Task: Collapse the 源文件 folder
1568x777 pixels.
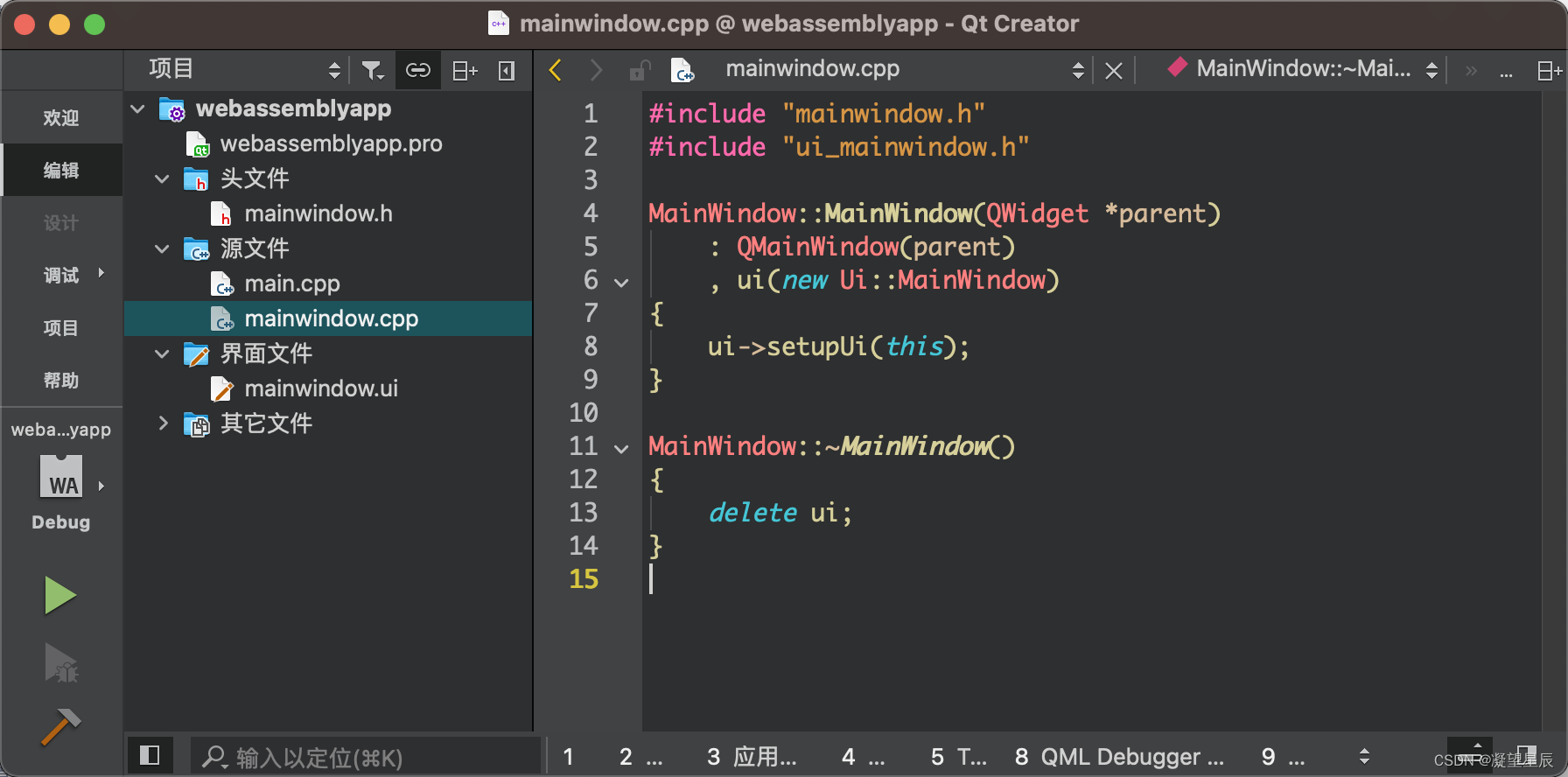Action: (x=162, y=248)
